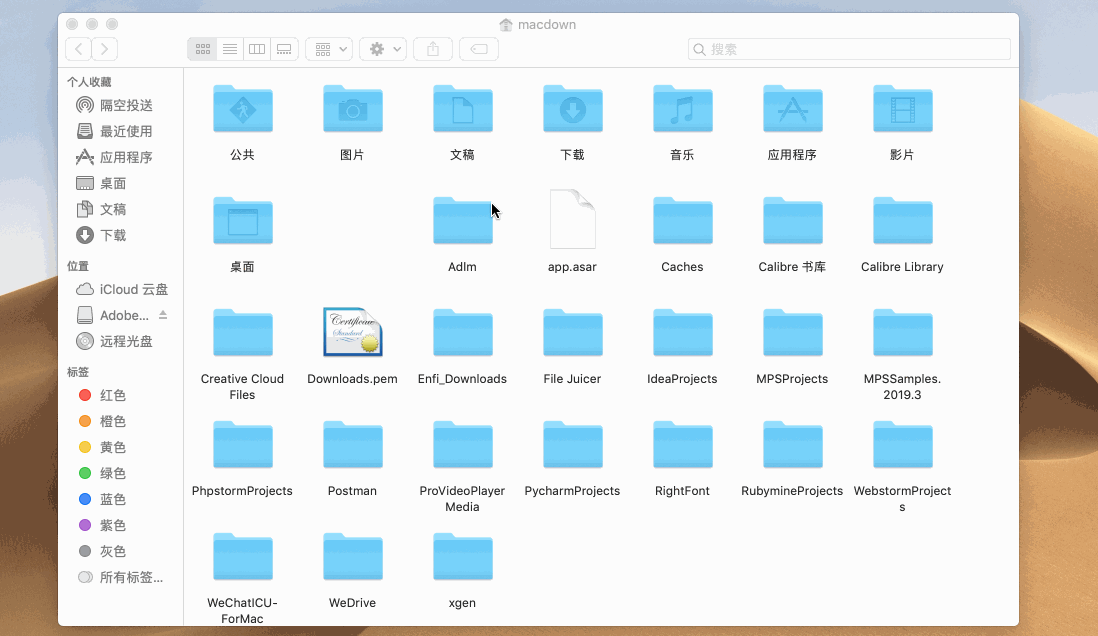The image size is (1098, 636).
Task: Switch to cover flow view
Action: [x=283, y=48]
